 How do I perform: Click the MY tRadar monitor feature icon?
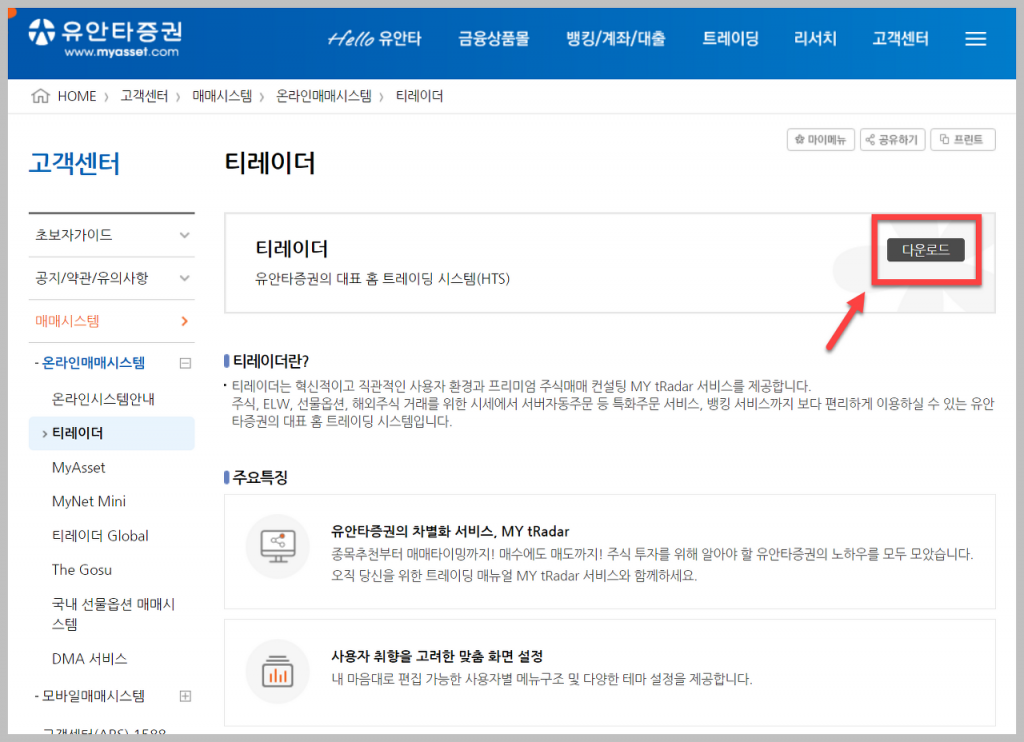(x=278, y=546)
